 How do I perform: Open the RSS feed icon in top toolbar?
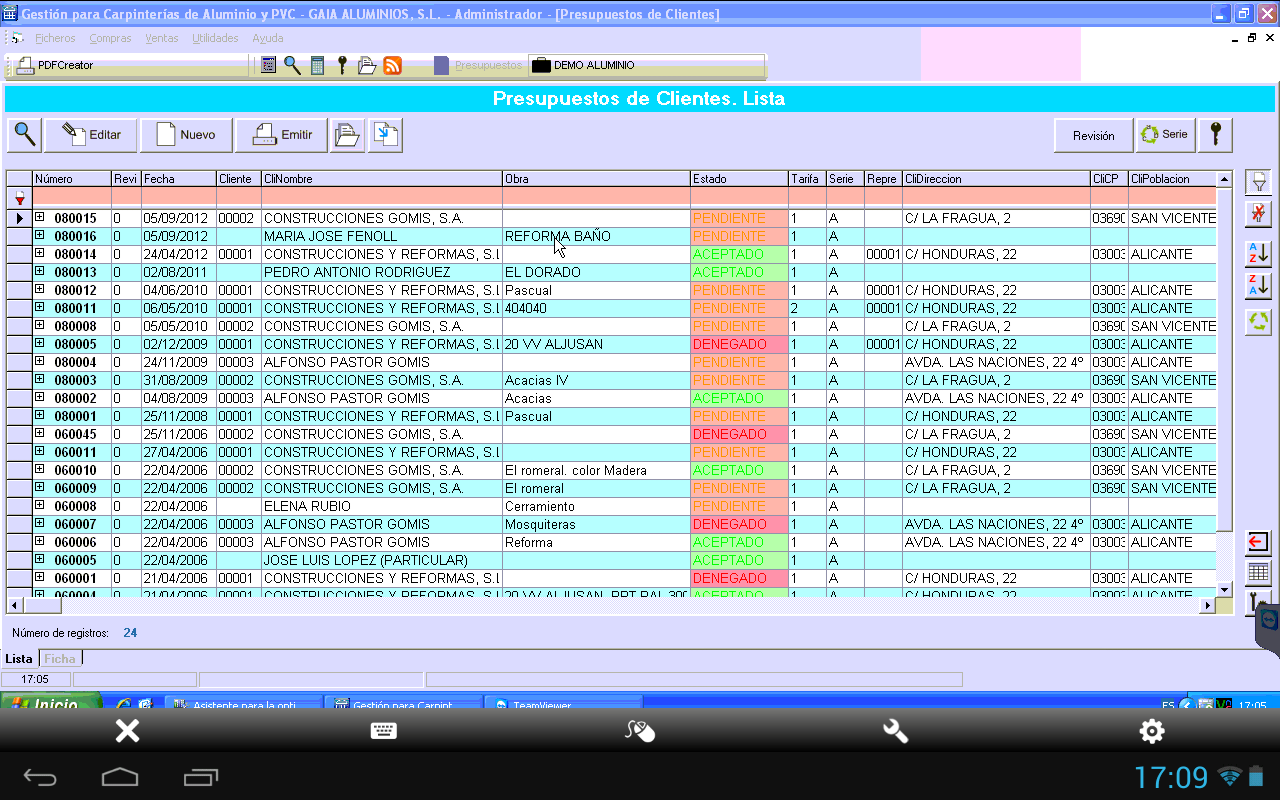click(393, 65)
